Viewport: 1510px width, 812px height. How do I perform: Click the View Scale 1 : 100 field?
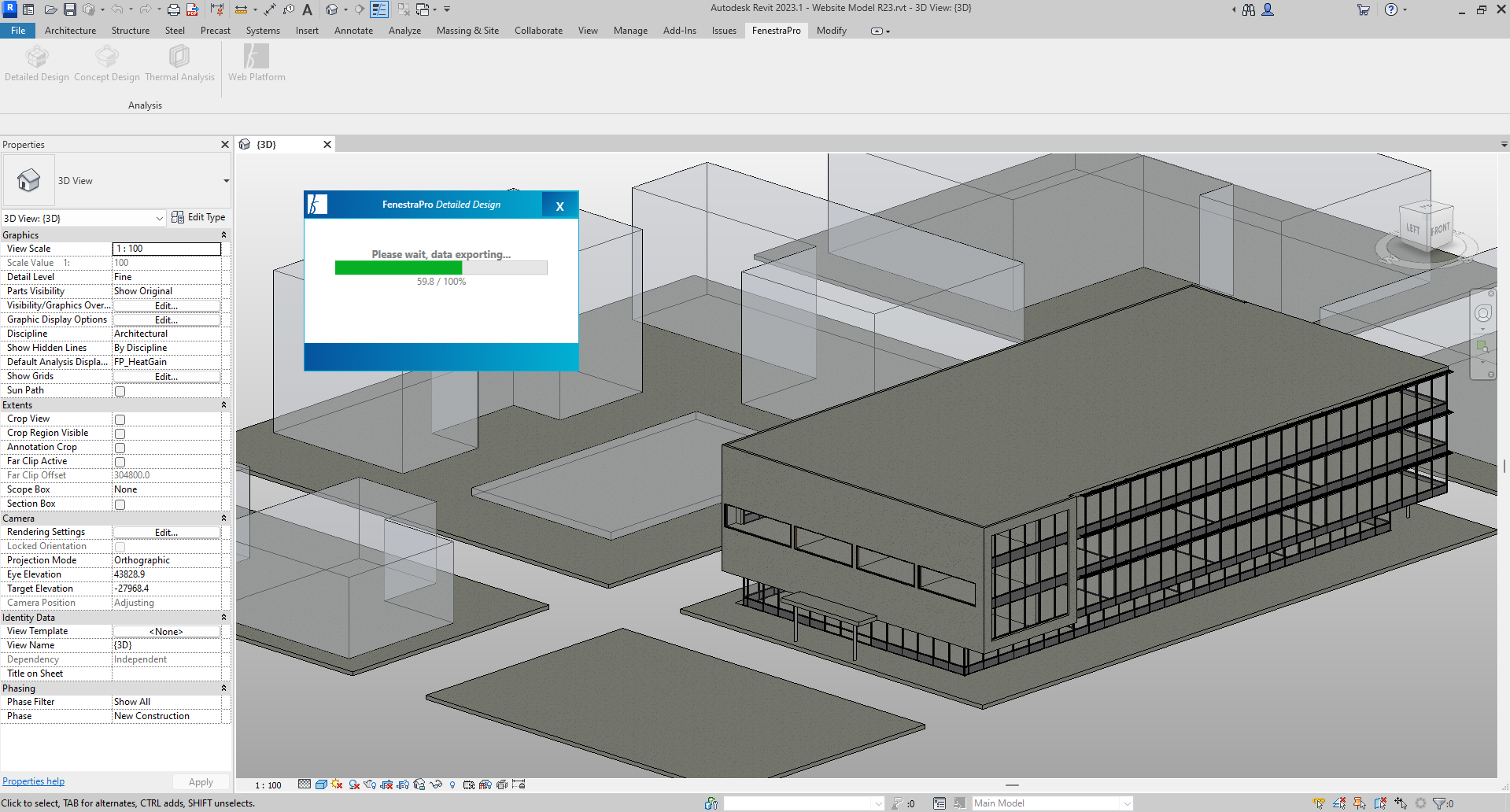(167, 249)
